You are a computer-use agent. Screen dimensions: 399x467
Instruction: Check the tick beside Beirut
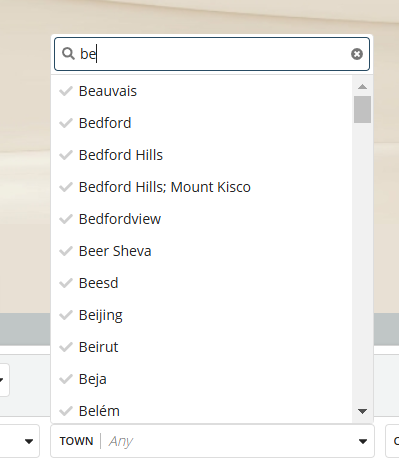66,347
